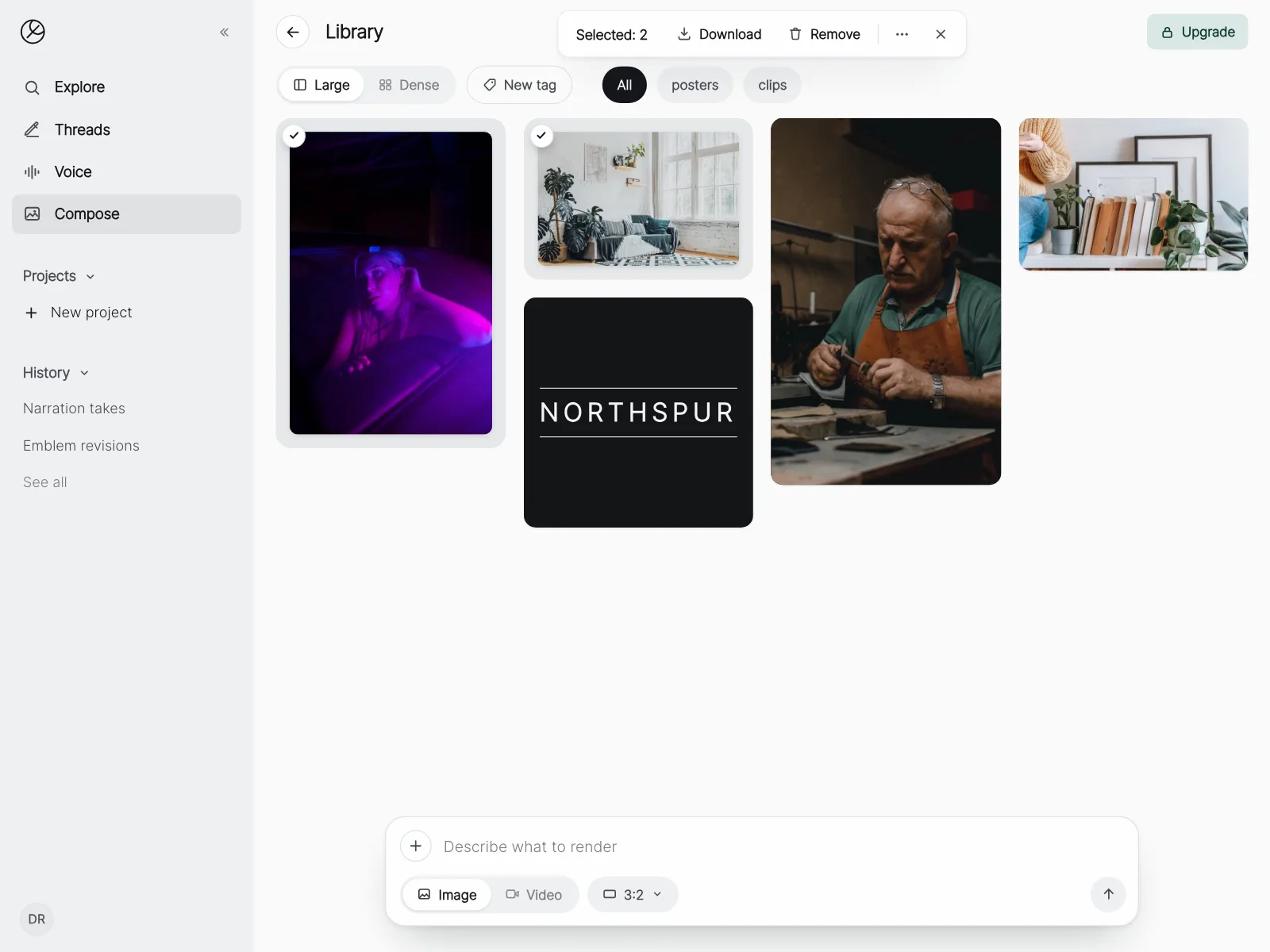Submit prompt with the up-arrow button

[1109, 894]
